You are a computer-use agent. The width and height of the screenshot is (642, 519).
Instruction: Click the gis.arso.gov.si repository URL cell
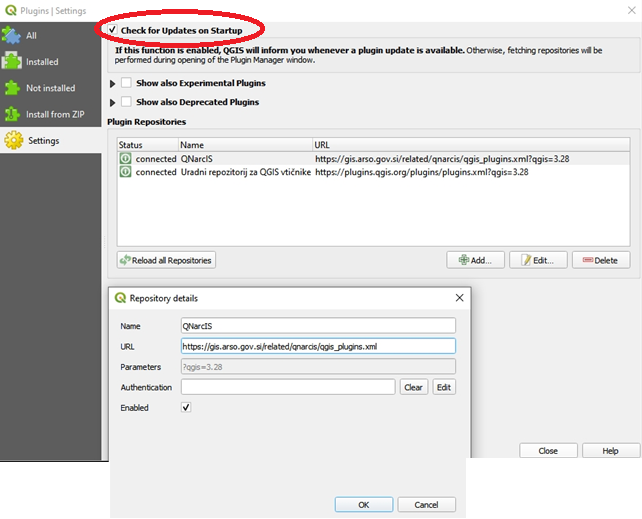point(442,159)
